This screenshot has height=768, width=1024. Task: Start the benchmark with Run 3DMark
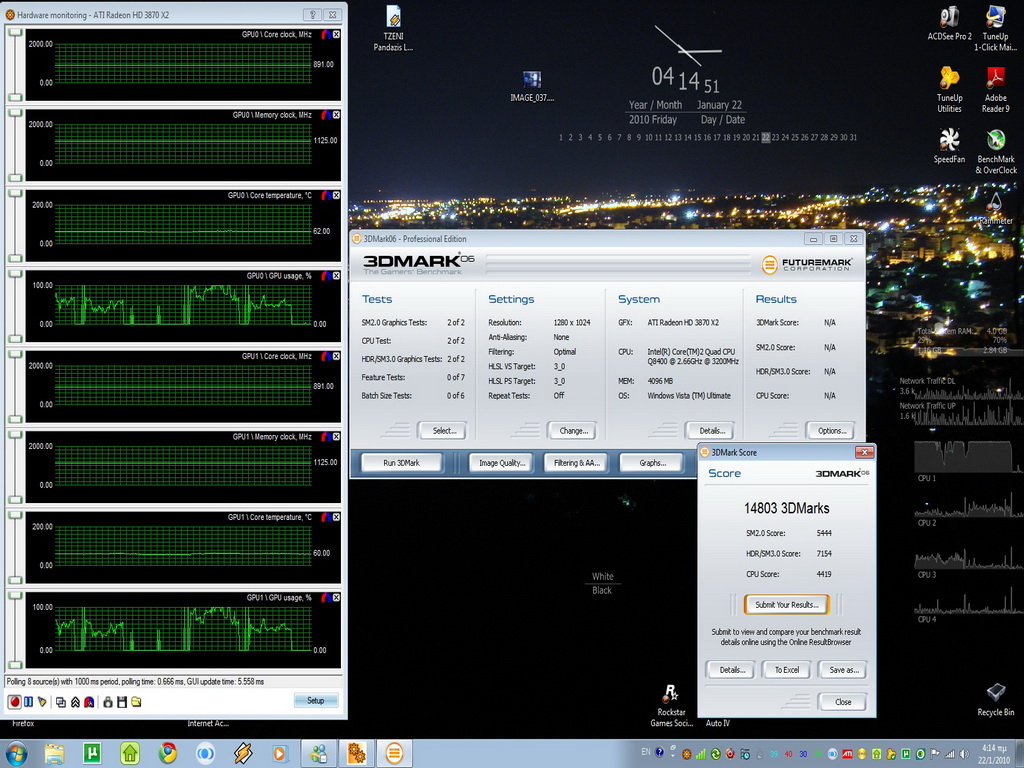click(401, 462)
